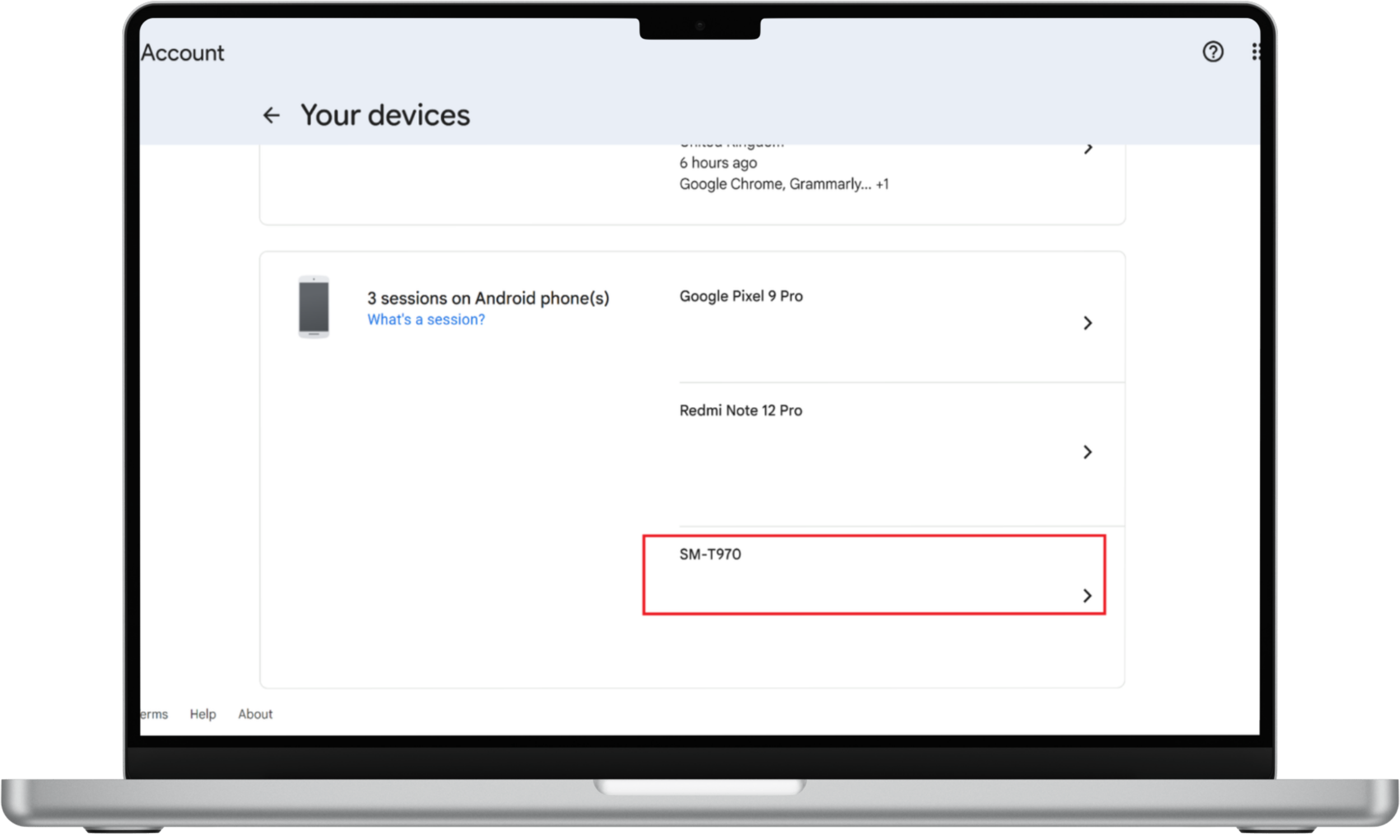Open the What's a session link

426,319
